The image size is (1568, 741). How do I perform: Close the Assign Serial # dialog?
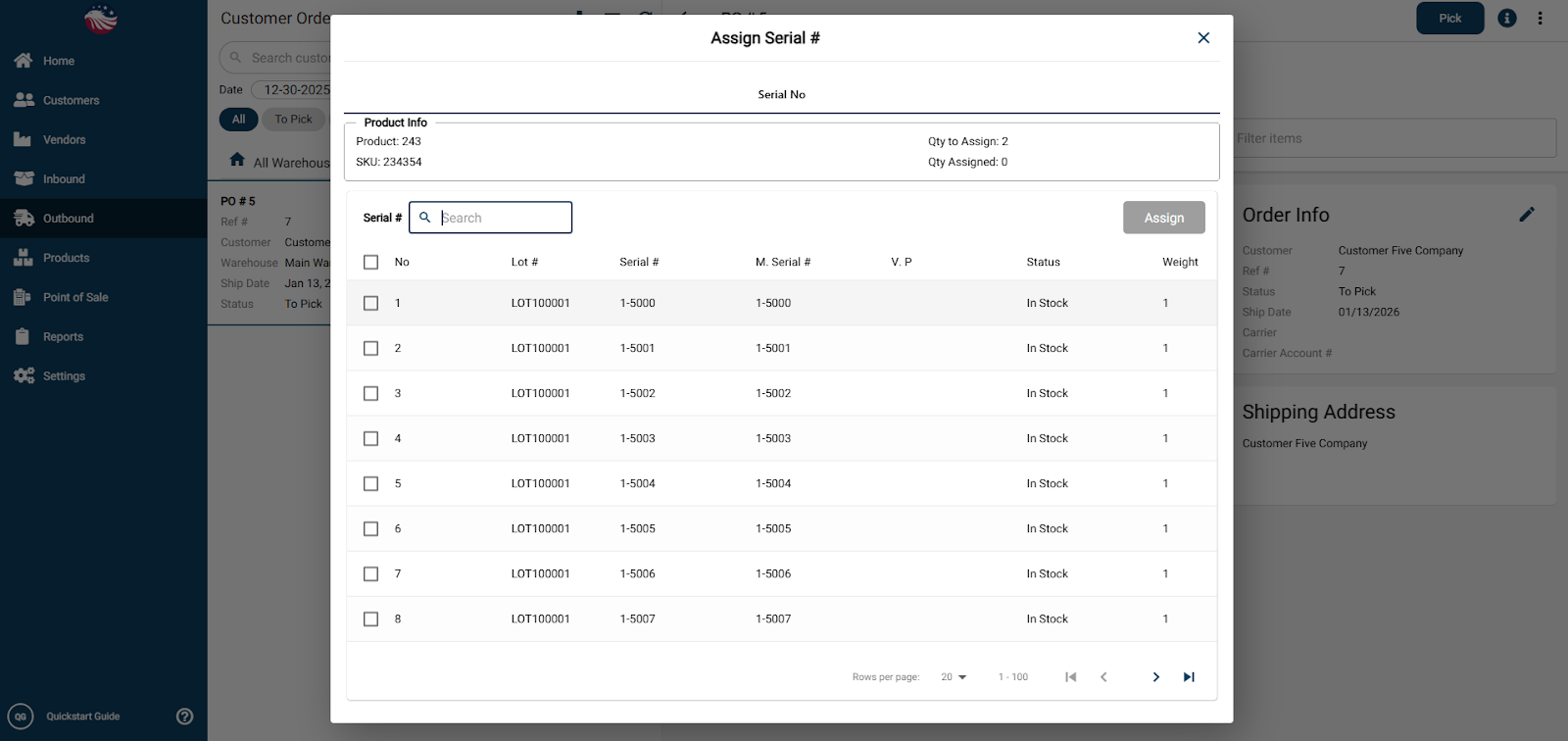1203,38
